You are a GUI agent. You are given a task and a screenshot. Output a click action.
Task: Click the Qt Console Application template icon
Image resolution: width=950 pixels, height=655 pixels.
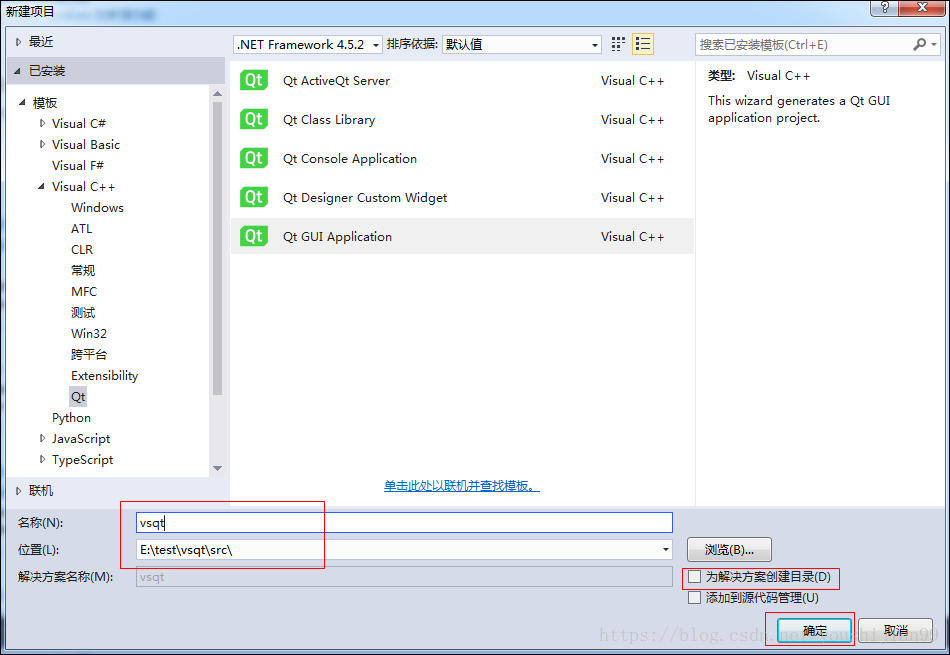(x=254, y=159)
